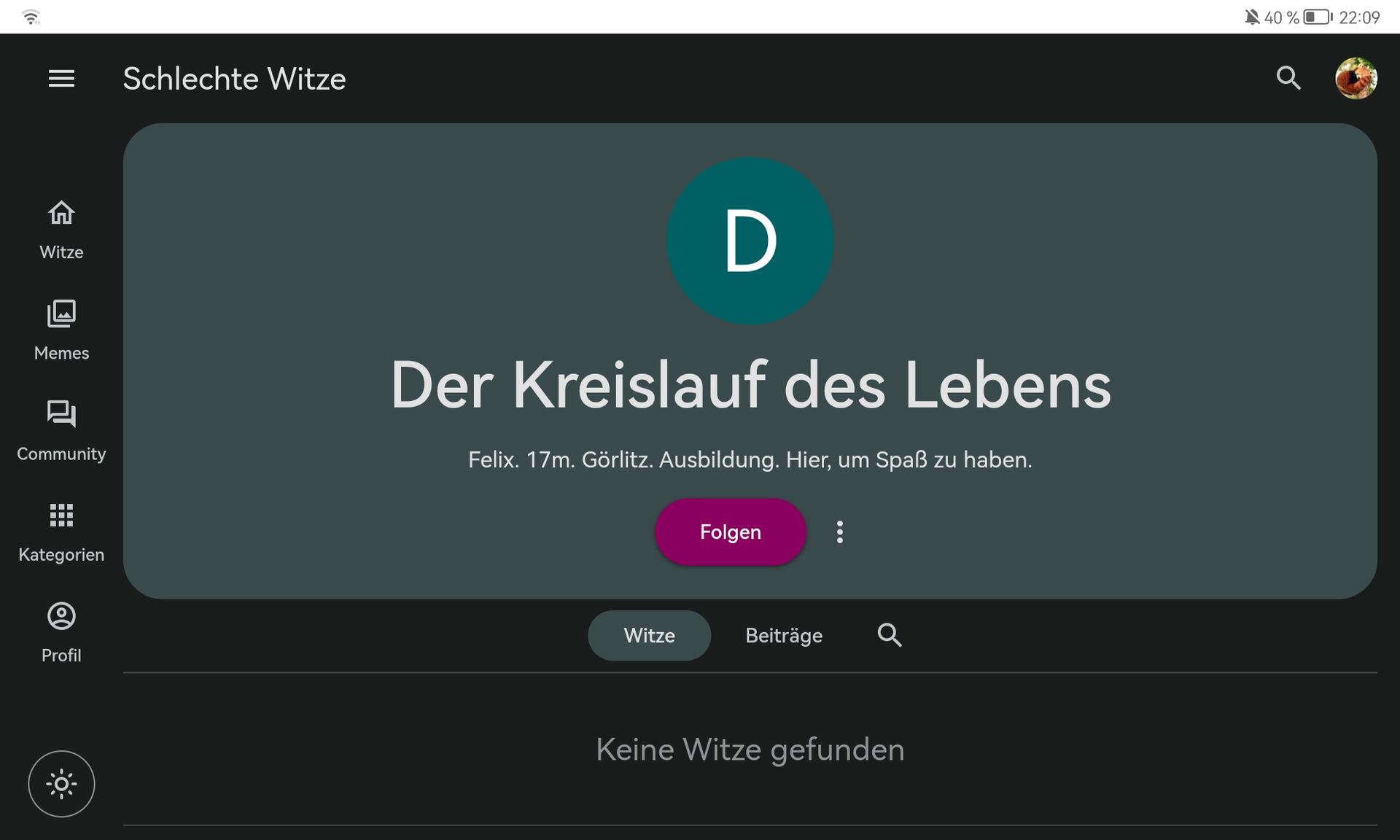Toggle the light/dark theme button

(61, 784)
